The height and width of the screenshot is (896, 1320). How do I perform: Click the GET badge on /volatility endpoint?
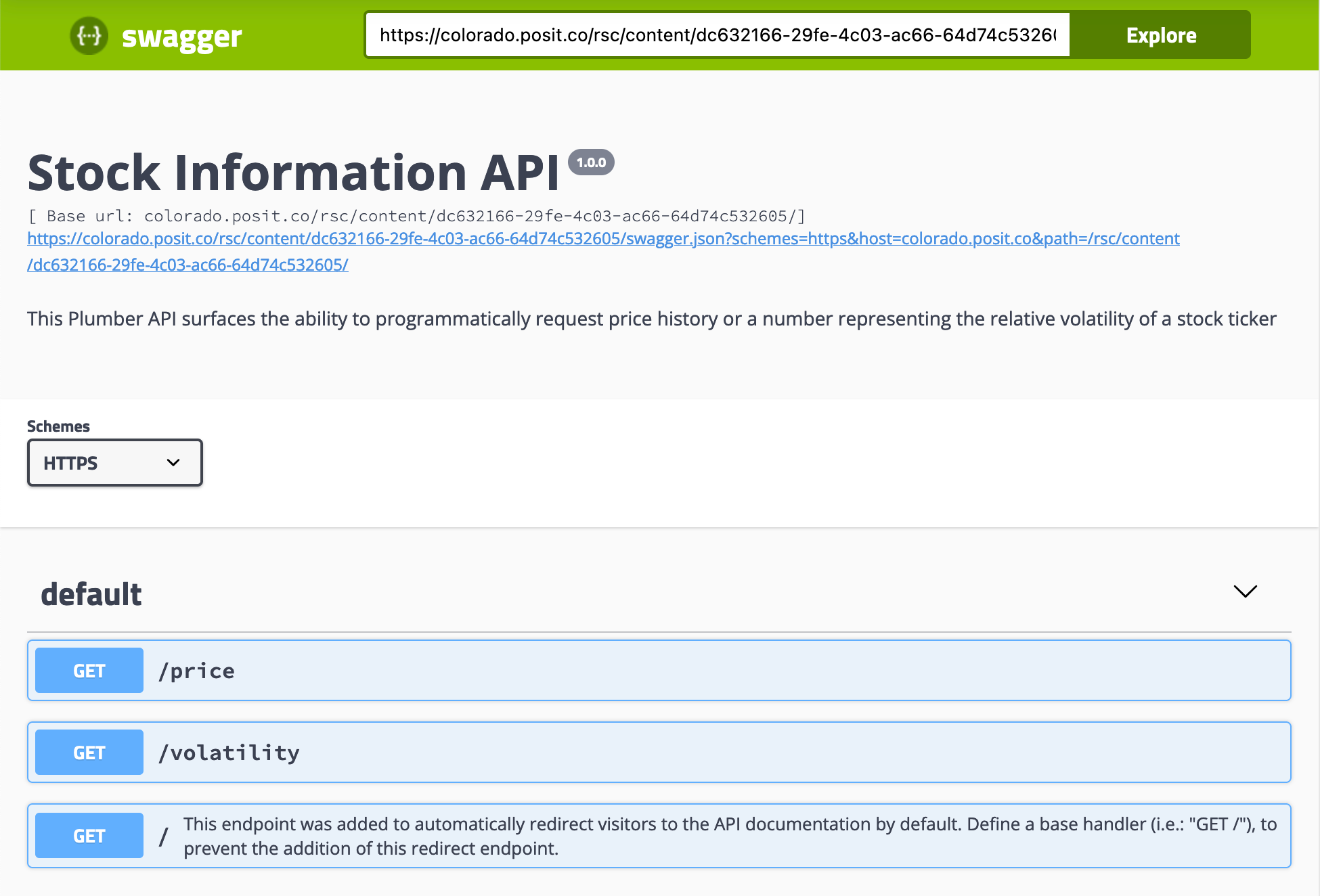click(89, 752)
